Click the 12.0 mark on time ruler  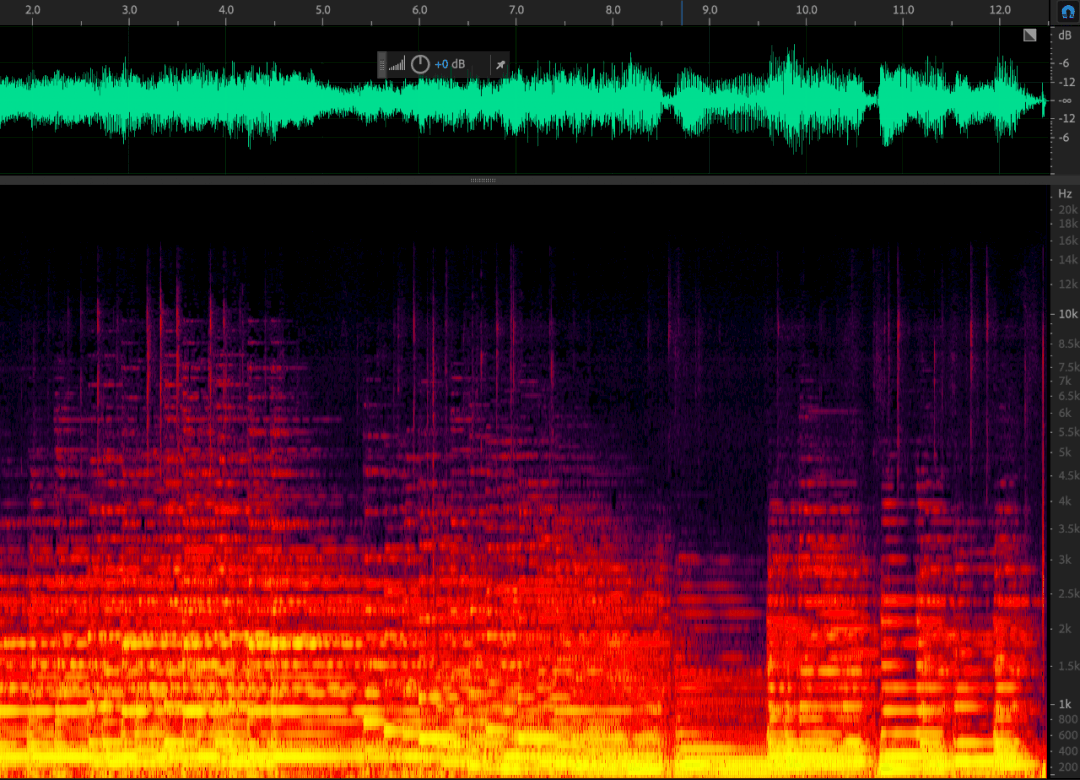pyautogui.click(x=1000, y=10)
